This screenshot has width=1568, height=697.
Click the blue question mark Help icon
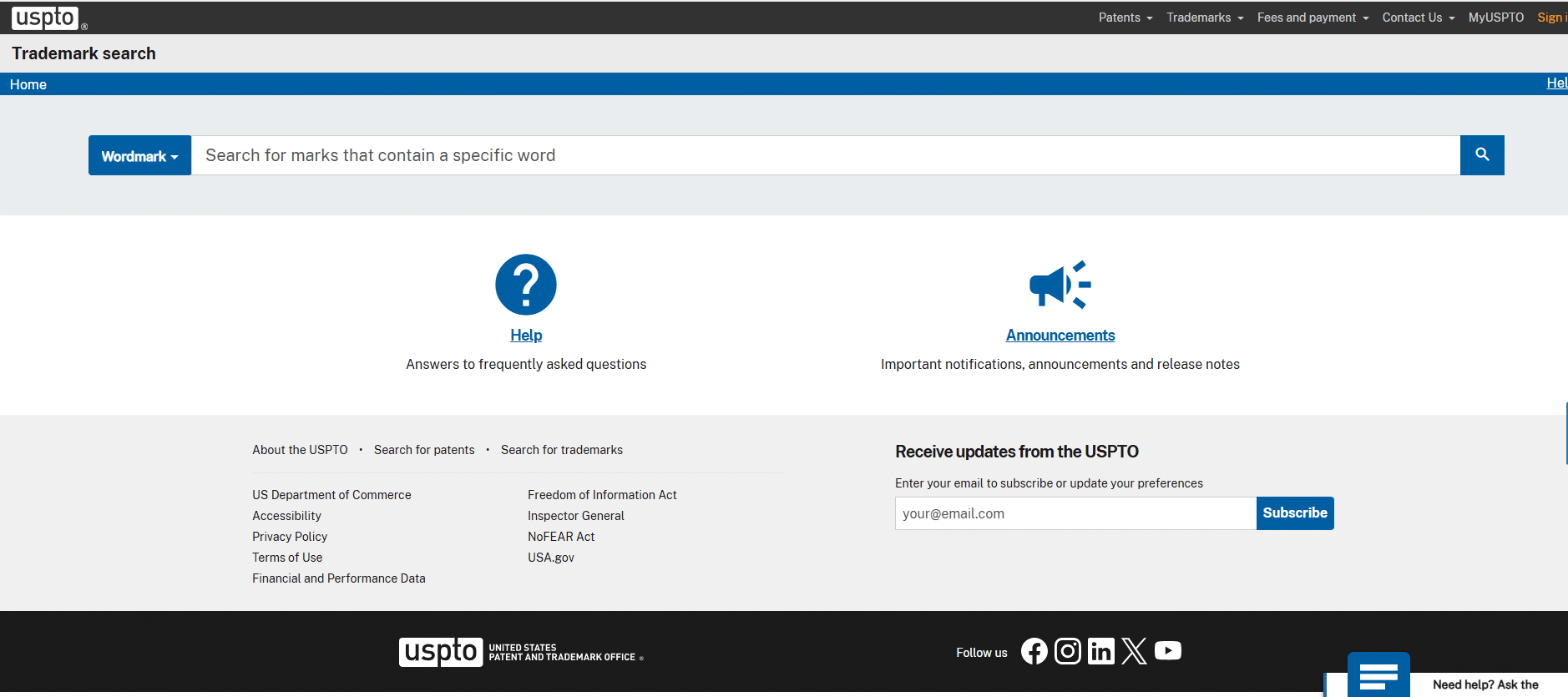tap(526, 285)
